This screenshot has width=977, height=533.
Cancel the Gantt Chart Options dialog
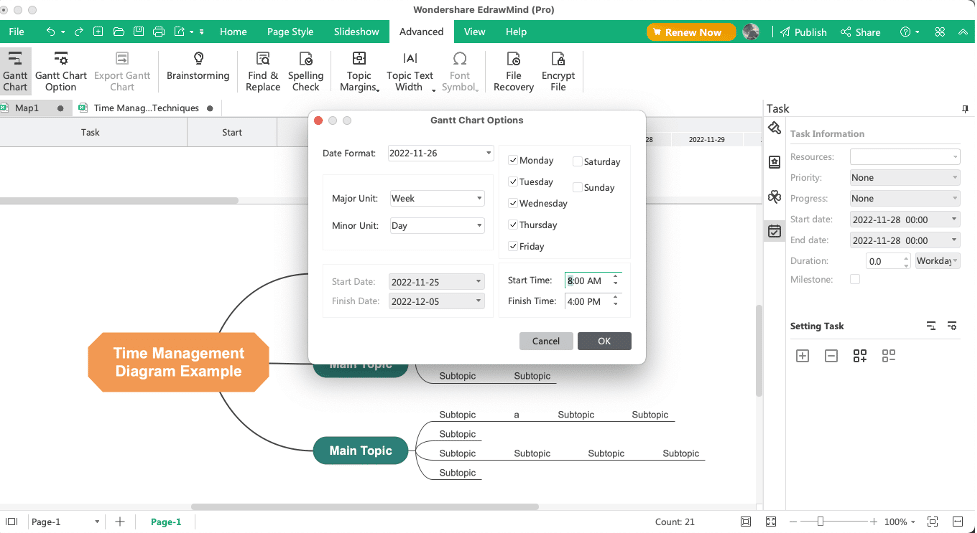pos(546,341)
